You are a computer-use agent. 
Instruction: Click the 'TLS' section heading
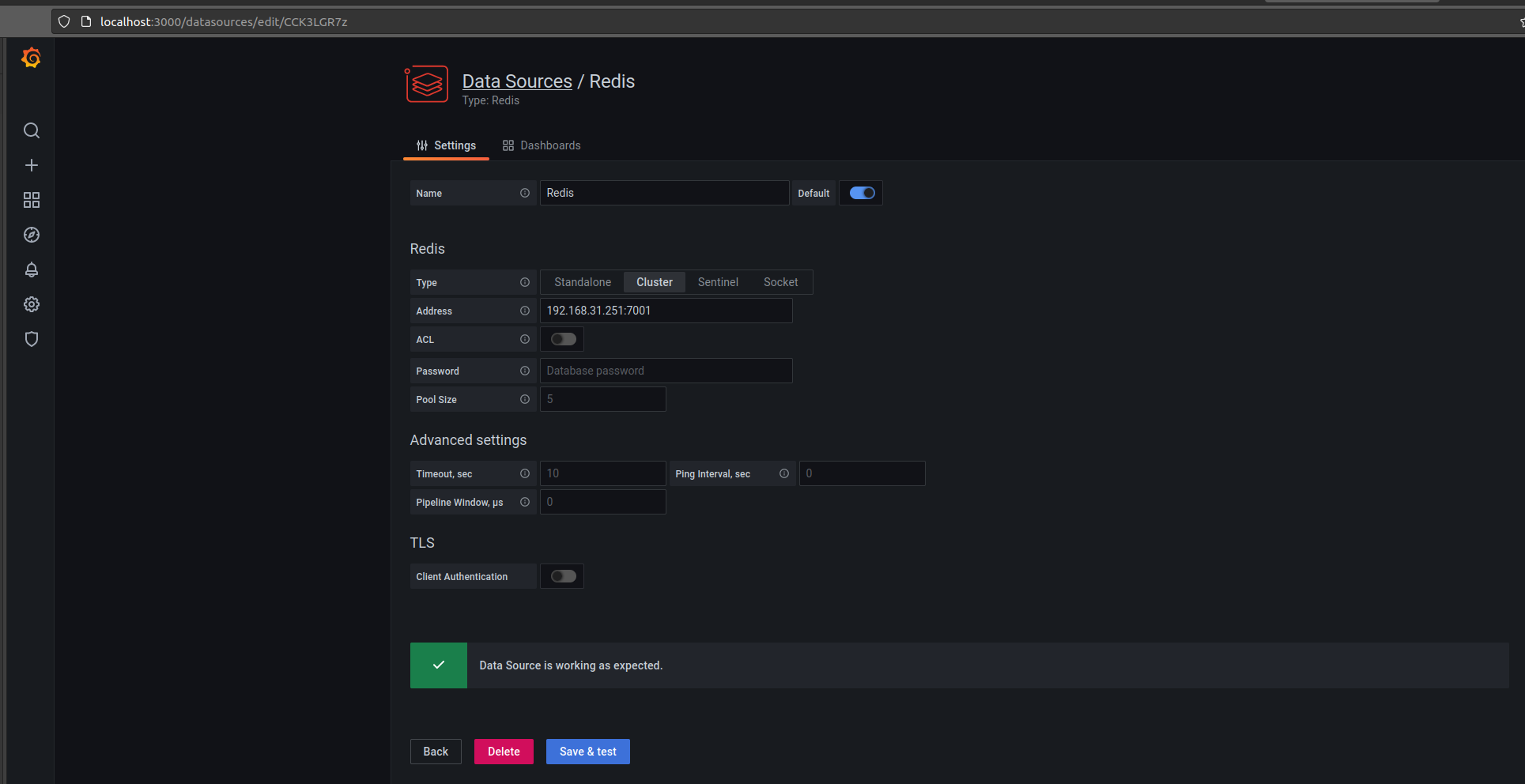point(422,543)
